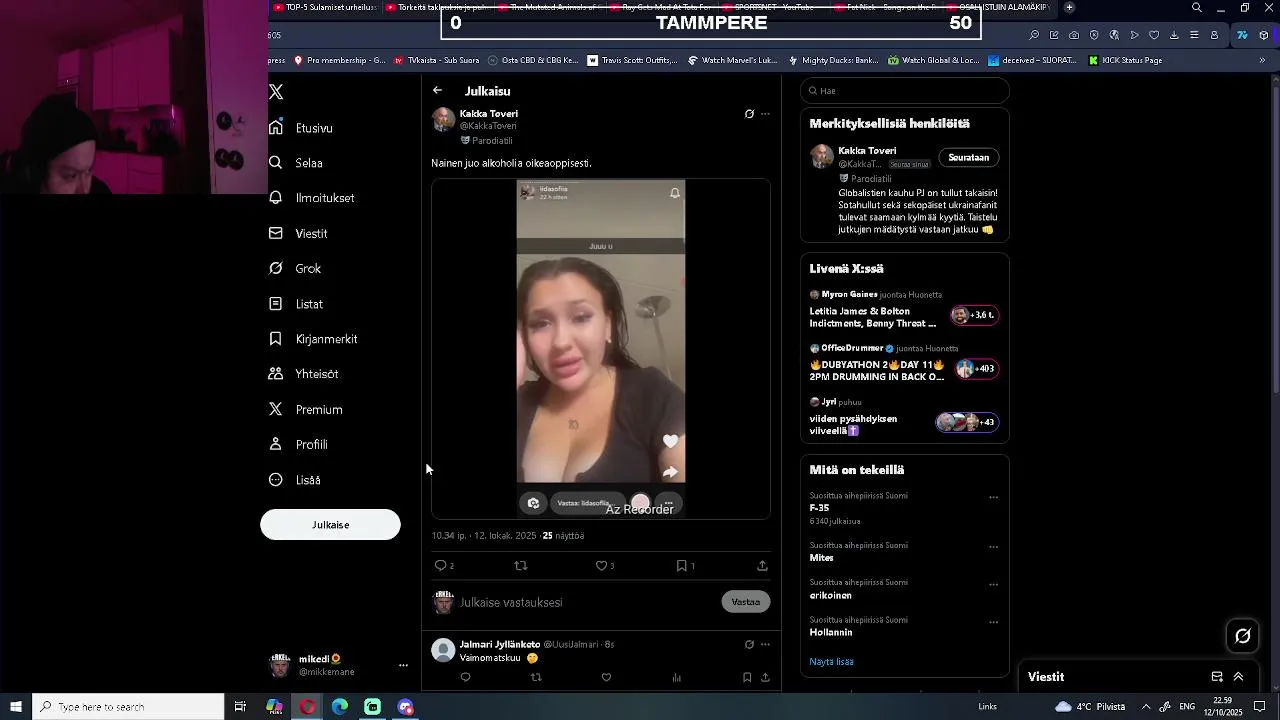The width and height of the screenshot is (1280, 720).
Task: Open the Selaa explore page
Action: (x=296, y=163)
